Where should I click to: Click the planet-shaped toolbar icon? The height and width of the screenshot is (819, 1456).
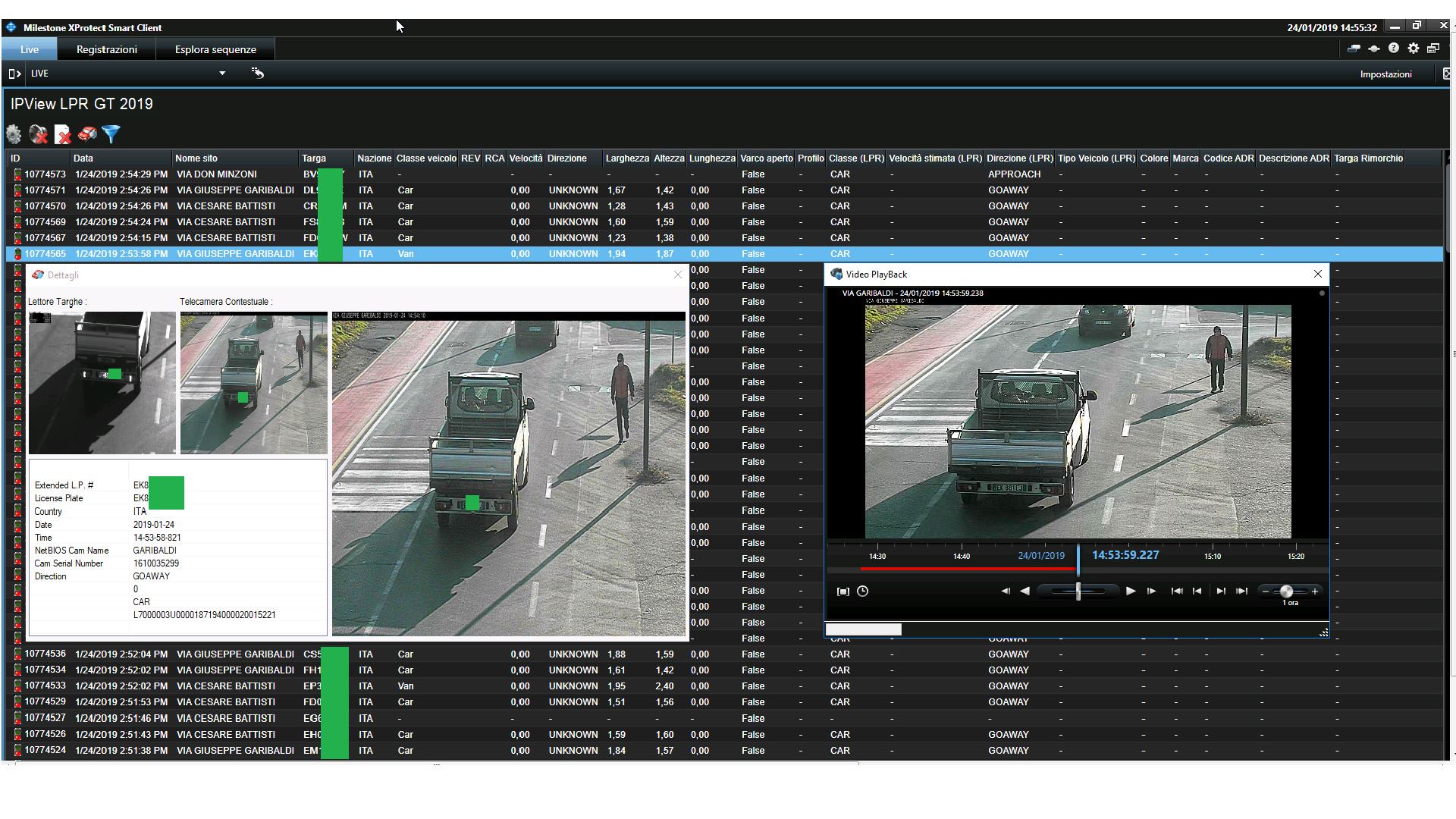pos(1373,49)
